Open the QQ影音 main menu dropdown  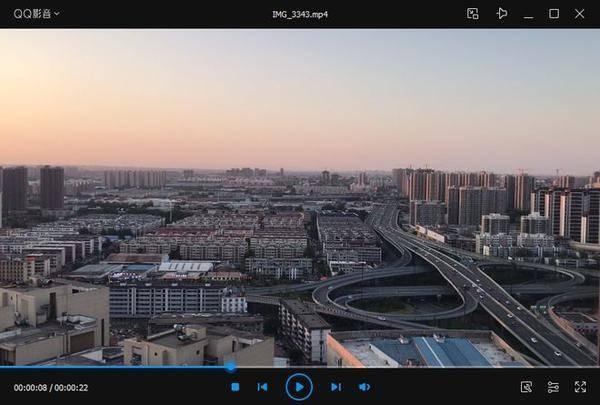(36, 14)
